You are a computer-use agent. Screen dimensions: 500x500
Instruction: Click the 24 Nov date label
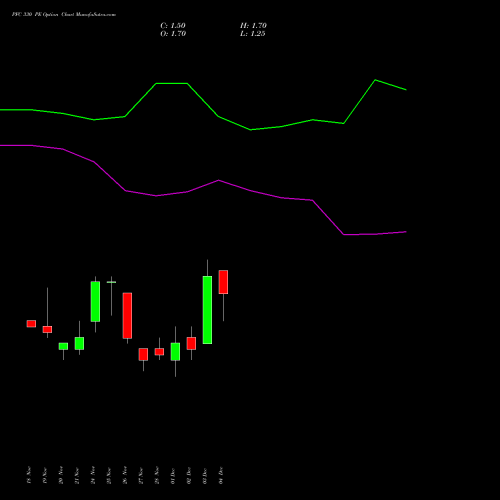point(93,475)
